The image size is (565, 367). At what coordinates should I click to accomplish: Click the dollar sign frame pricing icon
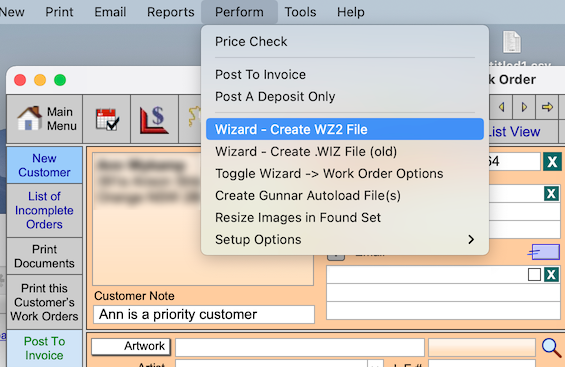154,119
